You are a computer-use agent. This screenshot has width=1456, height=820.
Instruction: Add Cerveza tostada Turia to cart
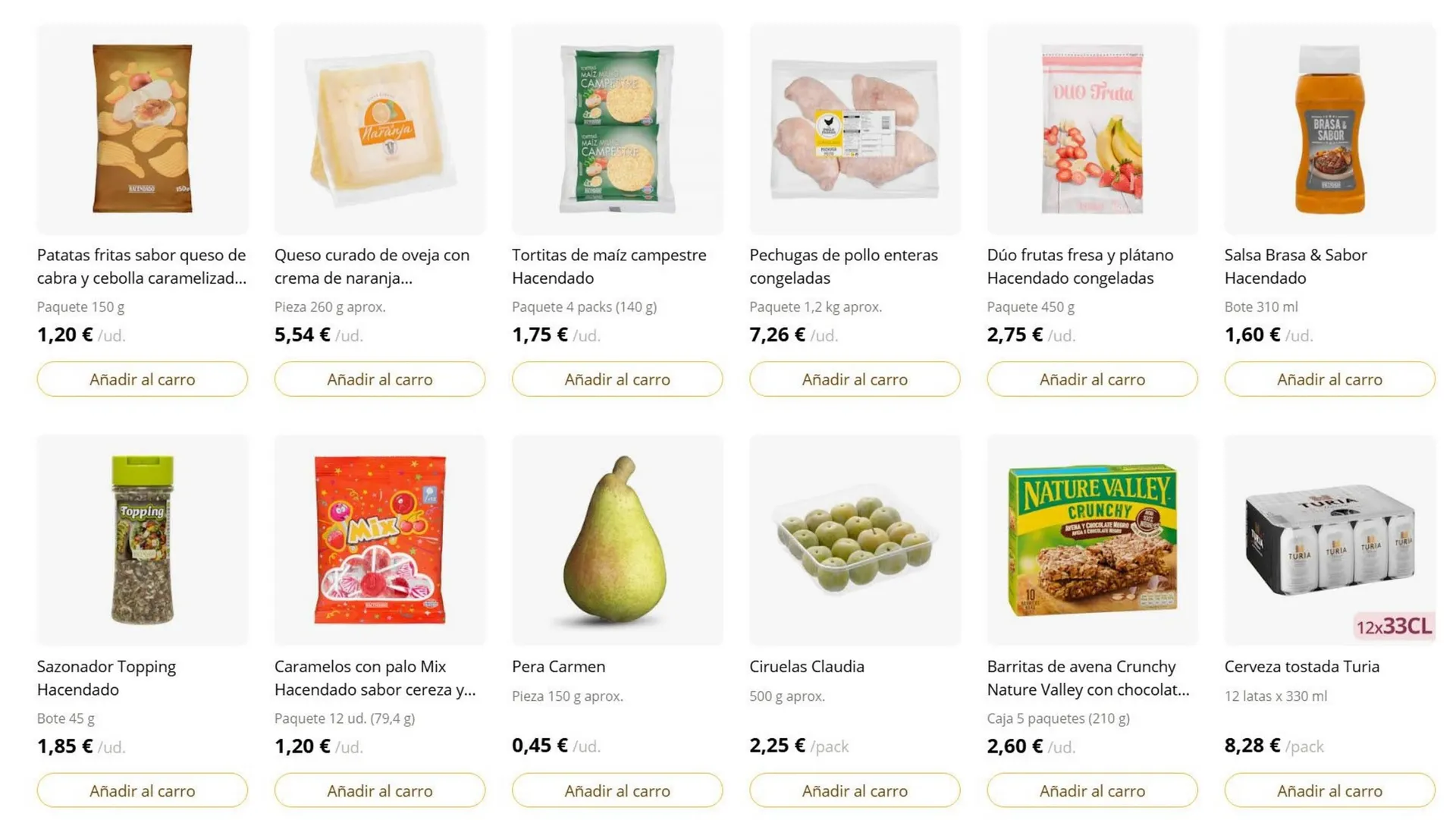click(1329, 791)
